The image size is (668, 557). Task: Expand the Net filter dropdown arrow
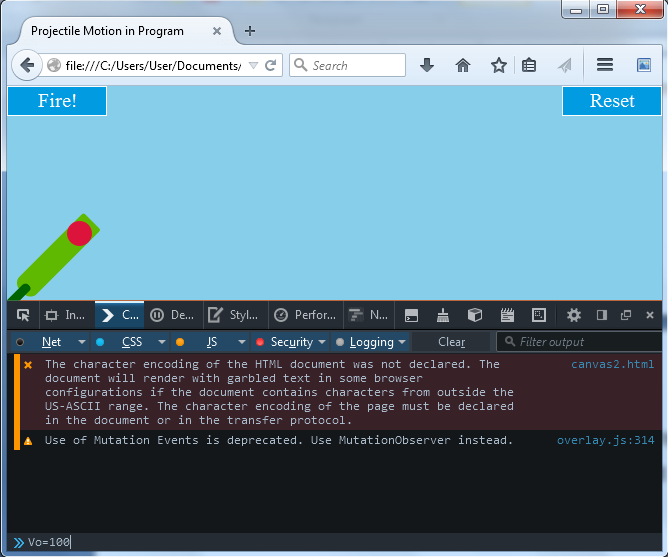[82, 342]
